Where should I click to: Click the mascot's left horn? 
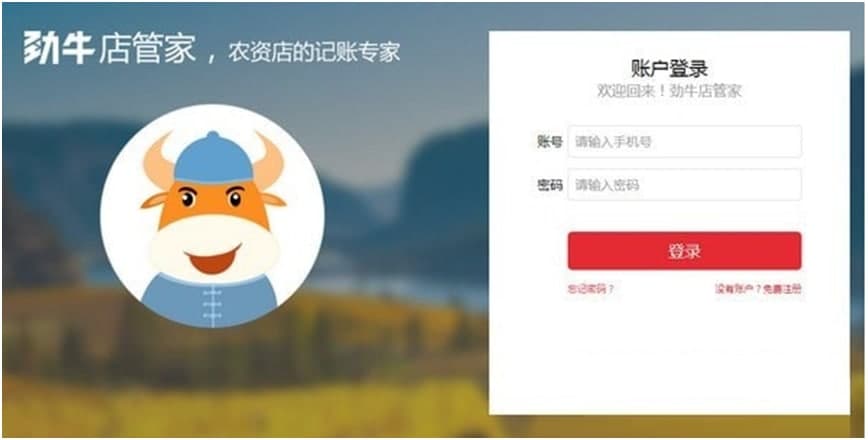[x=159, y=160]
